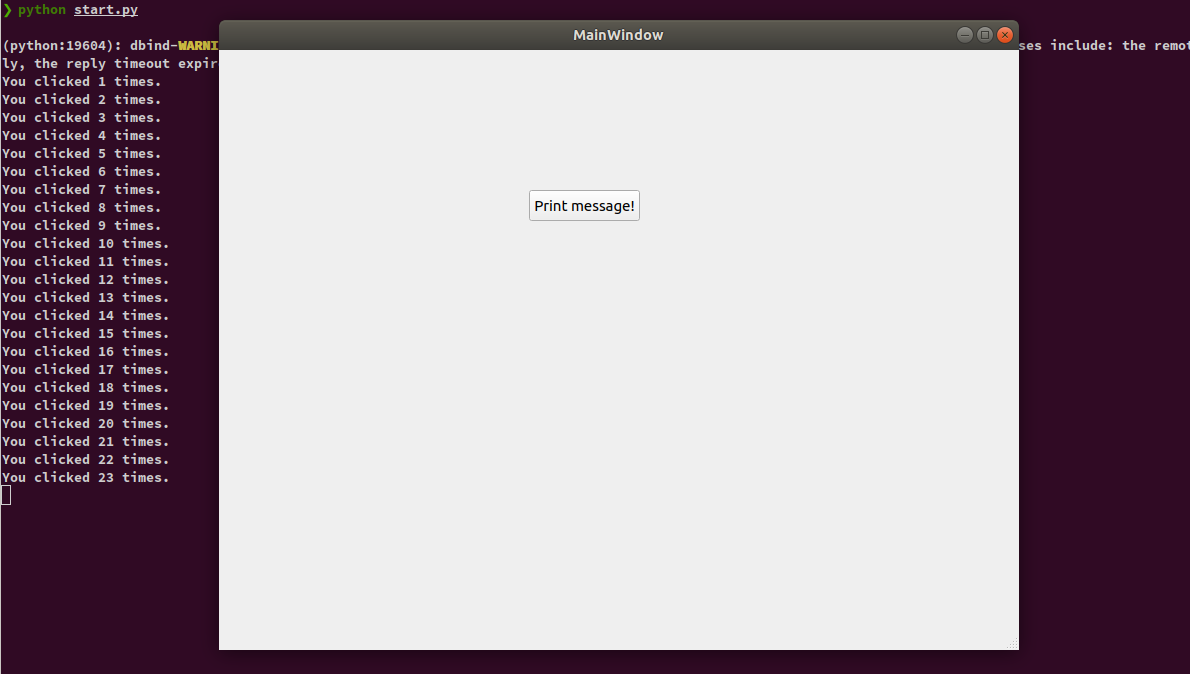
Task: Click the "the reply timeout" warning line
Action: [110, 64]
